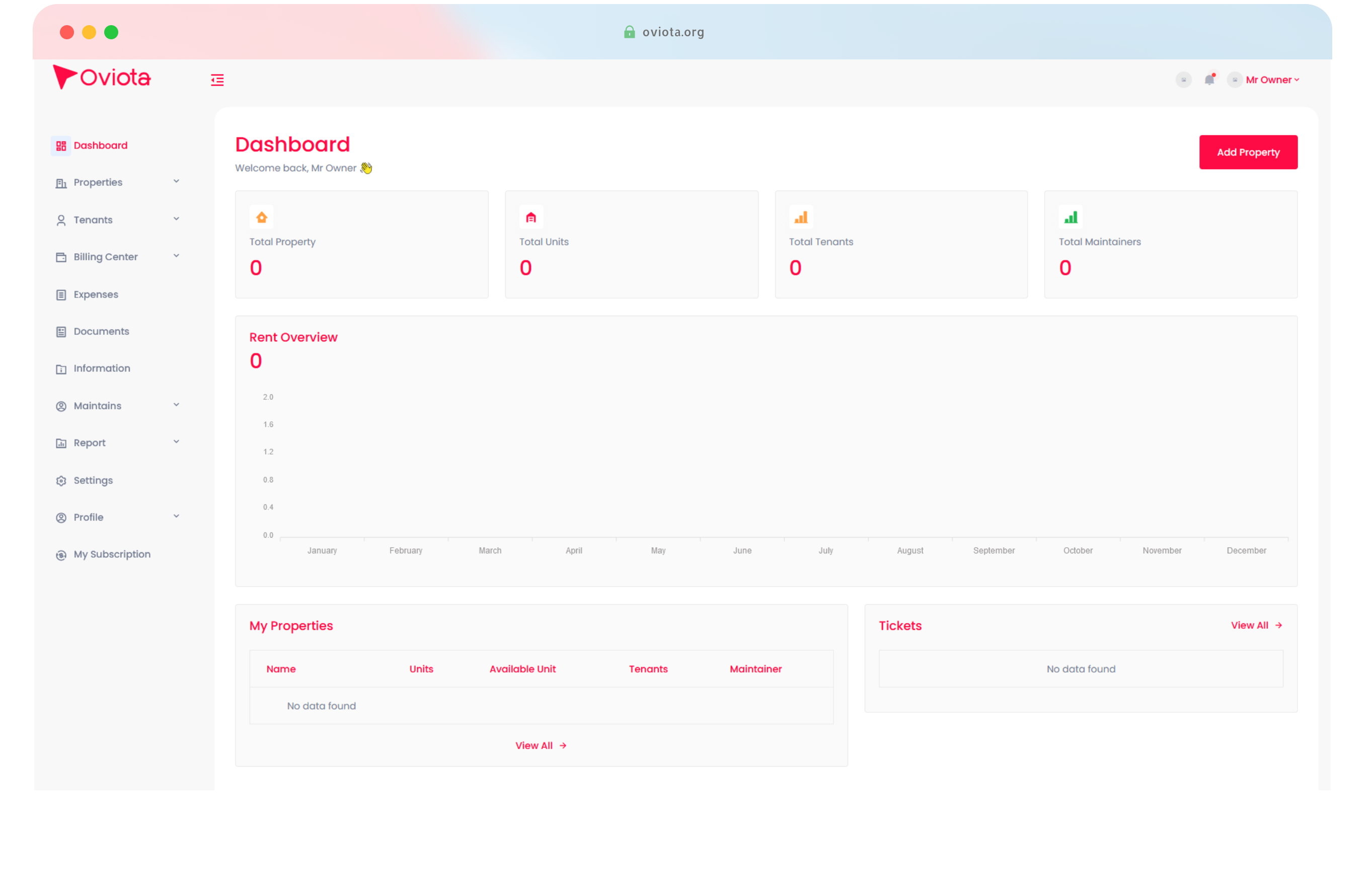
Task: Open My Subscription page
Action: pos(112,555)
